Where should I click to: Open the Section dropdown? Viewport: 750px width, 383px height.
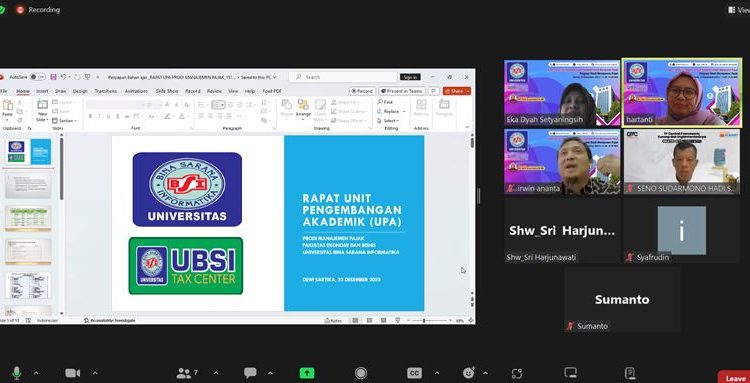pos(65,120)
